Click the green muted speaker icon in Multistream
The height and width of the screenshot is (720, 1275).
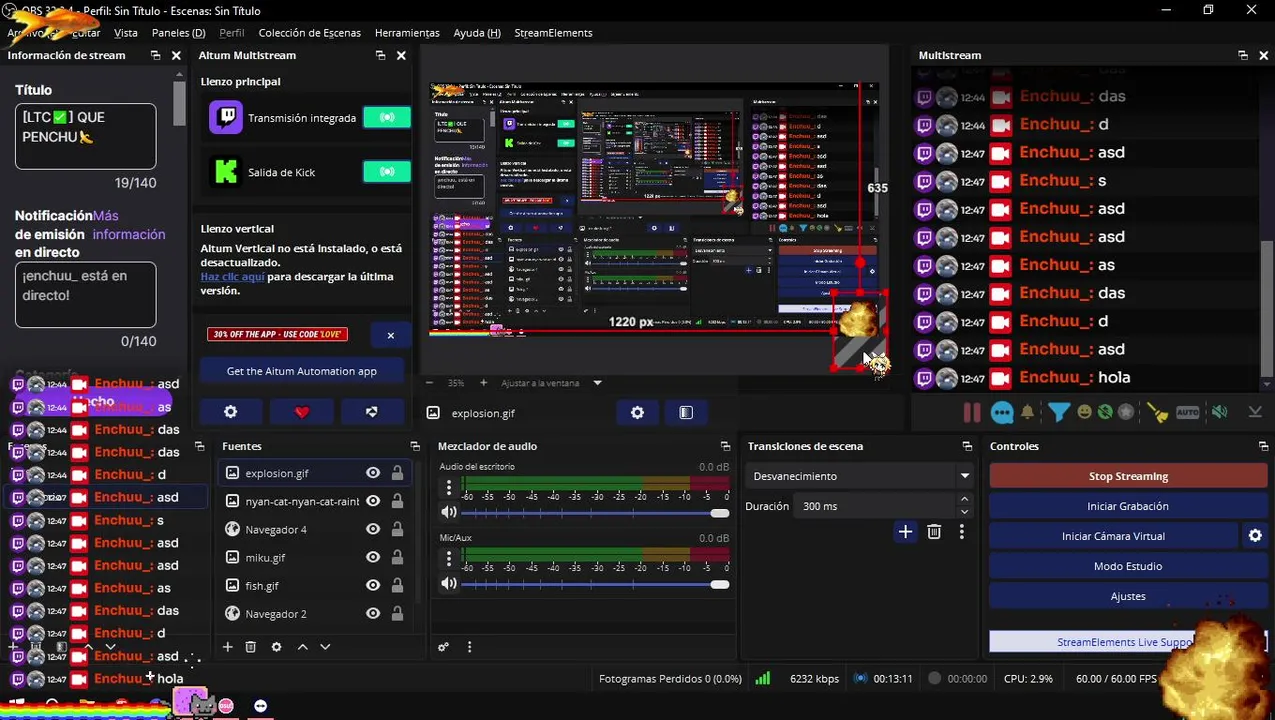(1220, 412)
